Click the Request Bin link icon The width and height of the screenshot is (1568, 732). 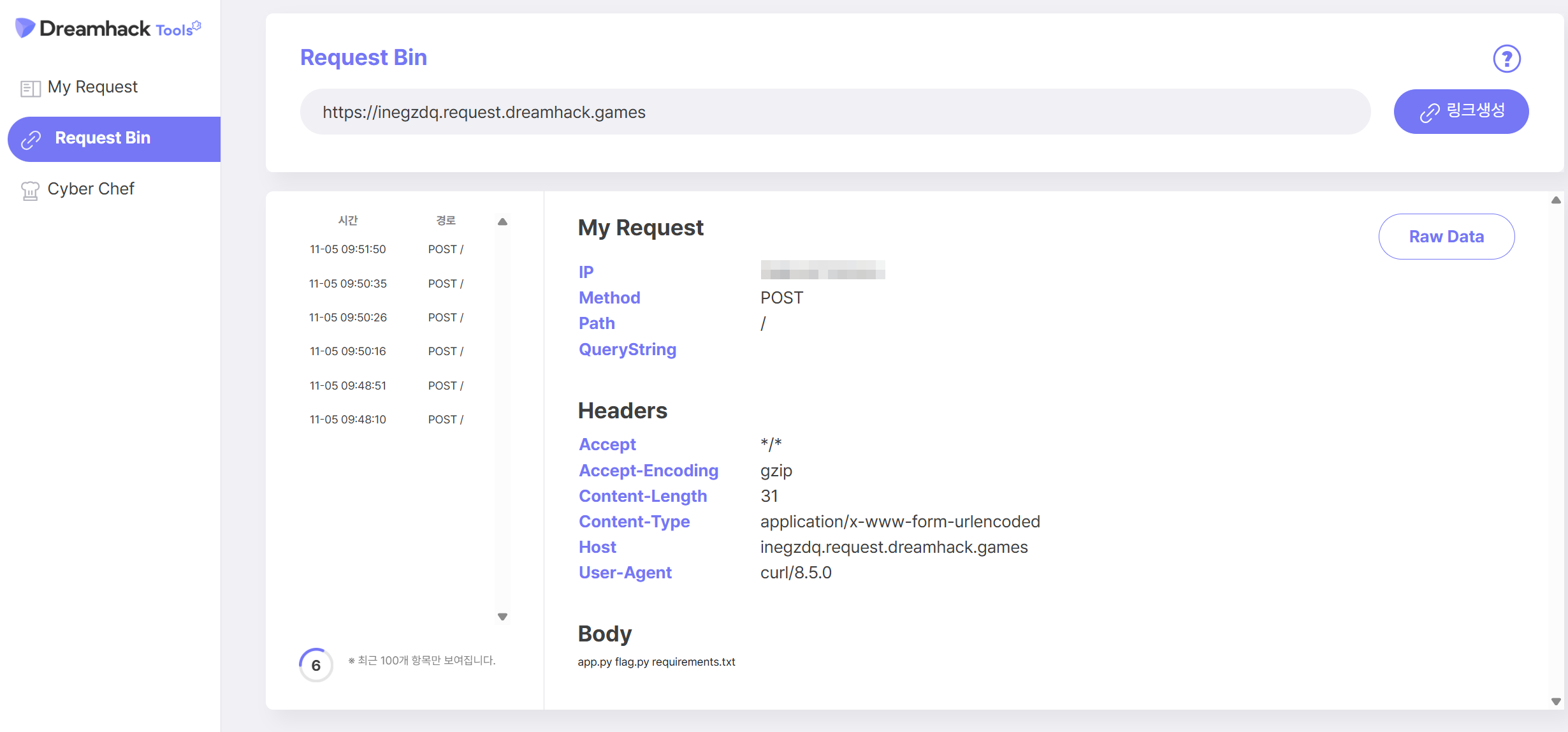point(31,139)
